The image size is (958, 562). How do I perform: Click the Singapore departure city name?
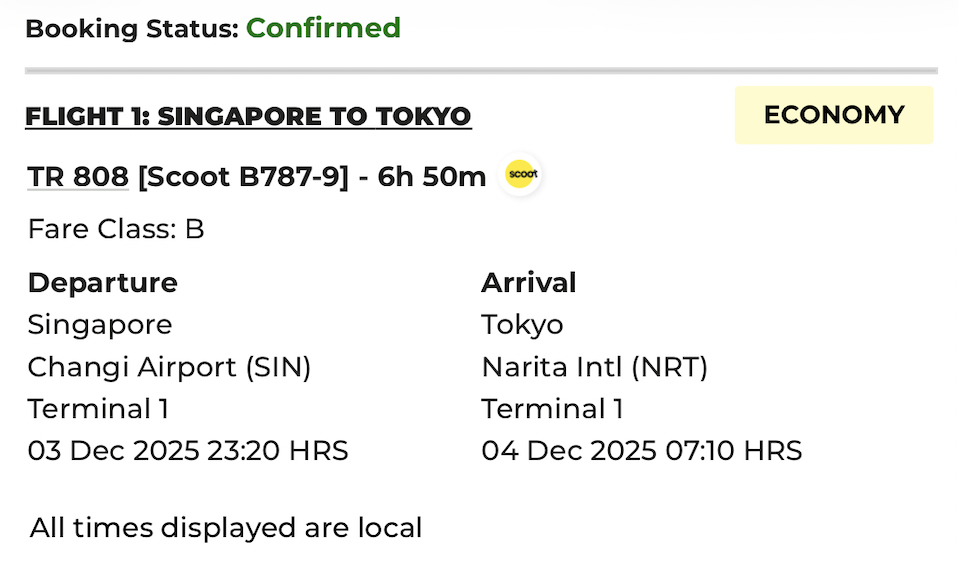(x=100, y=325)
